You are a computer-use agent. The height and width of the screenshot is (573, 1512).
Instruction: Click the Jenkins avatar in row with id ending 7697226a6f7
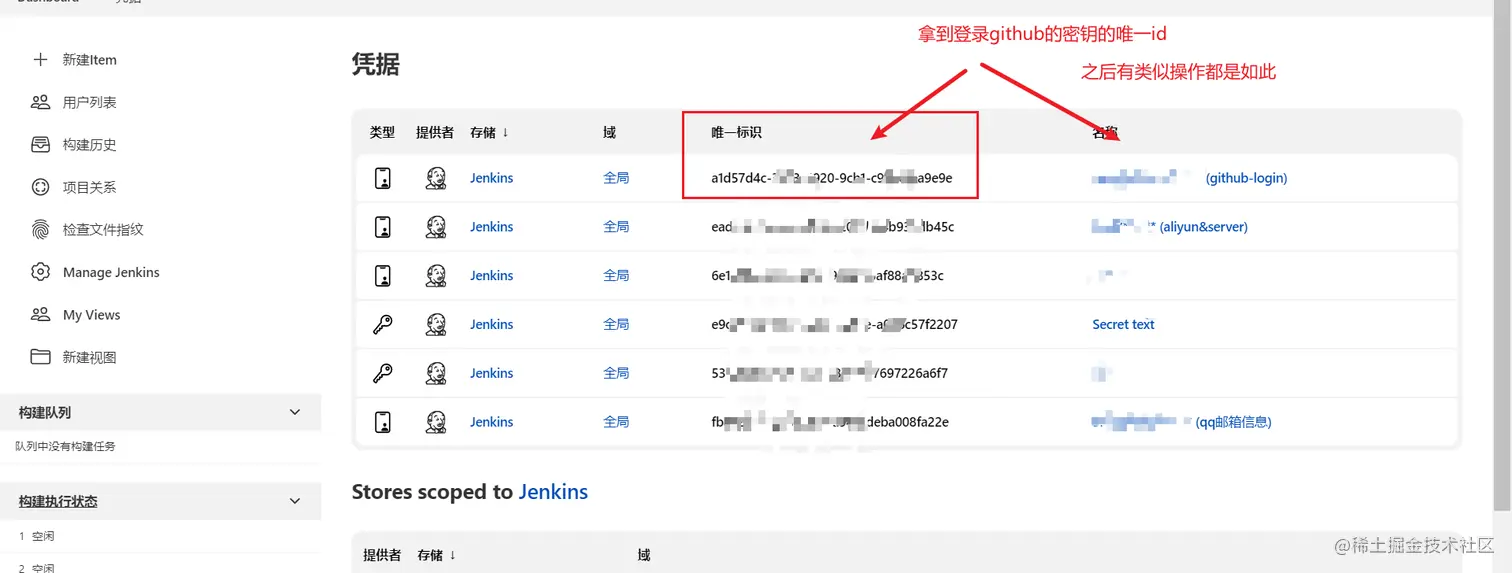435,373
